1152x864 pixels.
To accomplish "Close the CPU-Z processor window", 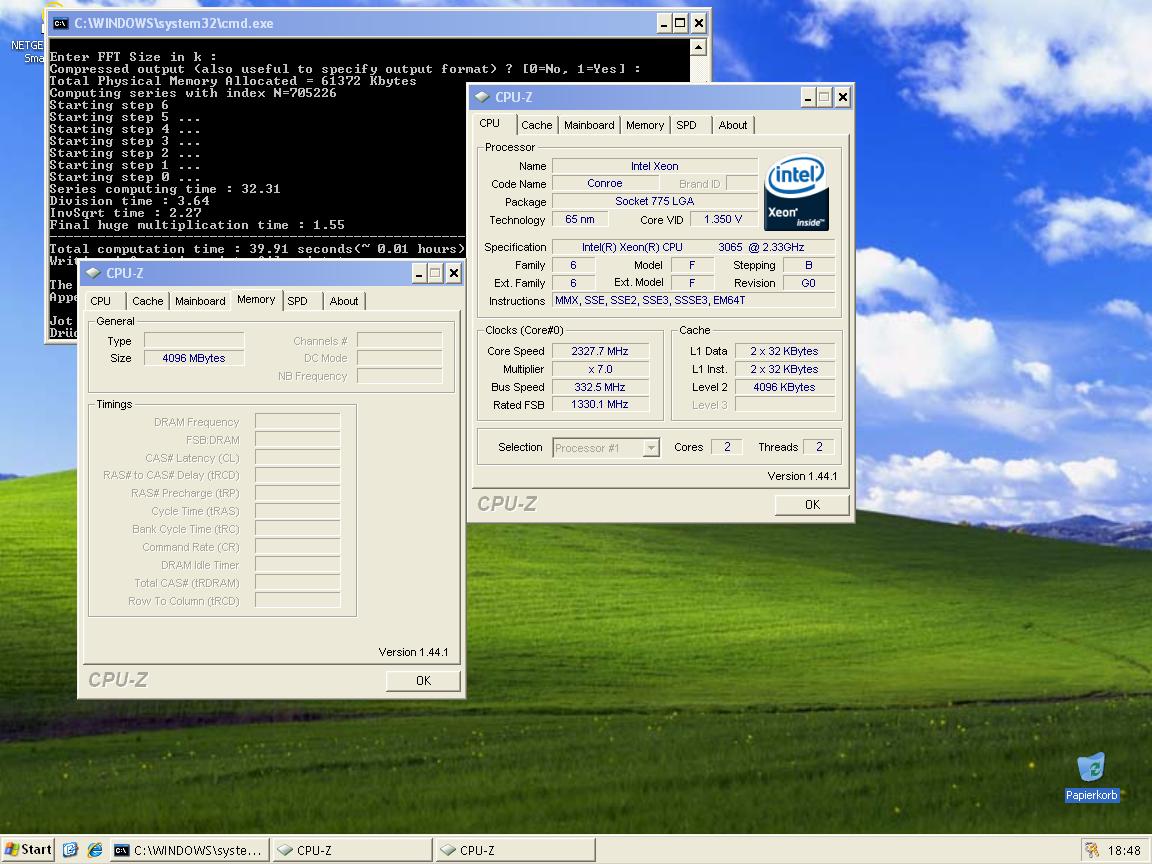I will 843,97.
